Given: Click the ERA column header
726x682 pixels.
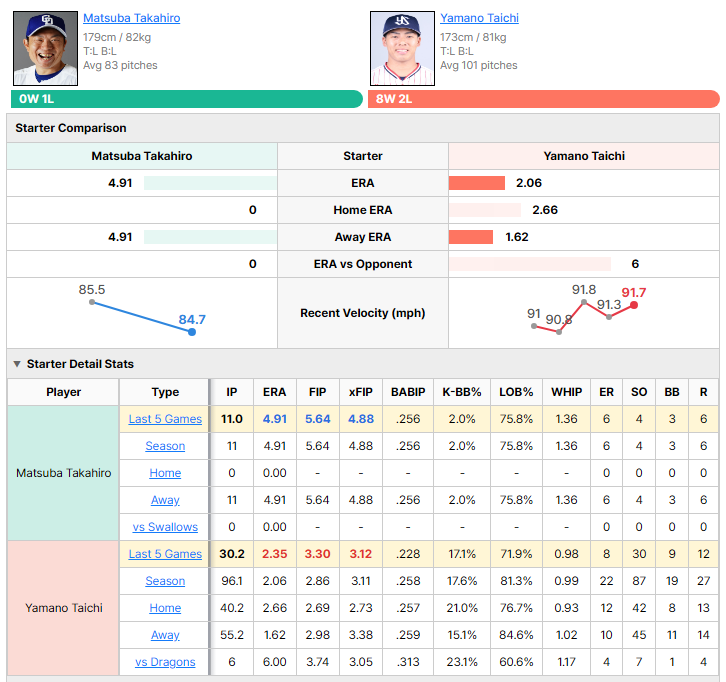Looking at the screenshot, I should 275,392.
